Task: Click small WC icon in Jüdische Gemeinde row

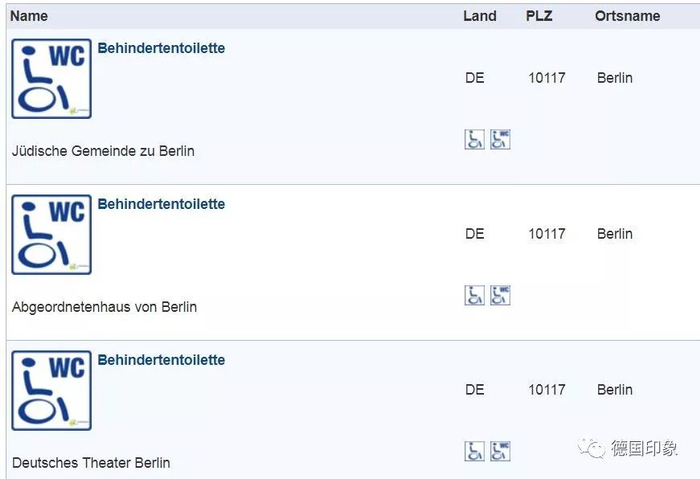Action: (x=500, y=139)
